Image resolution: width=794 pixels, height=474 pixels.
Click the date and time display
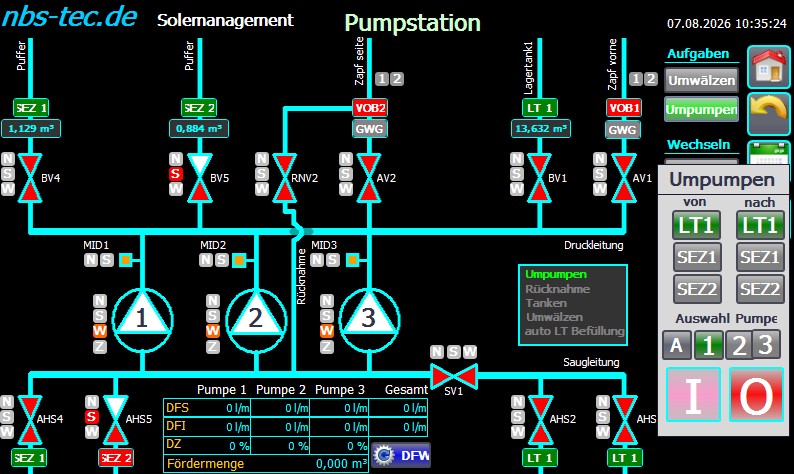tap(726, 23)
